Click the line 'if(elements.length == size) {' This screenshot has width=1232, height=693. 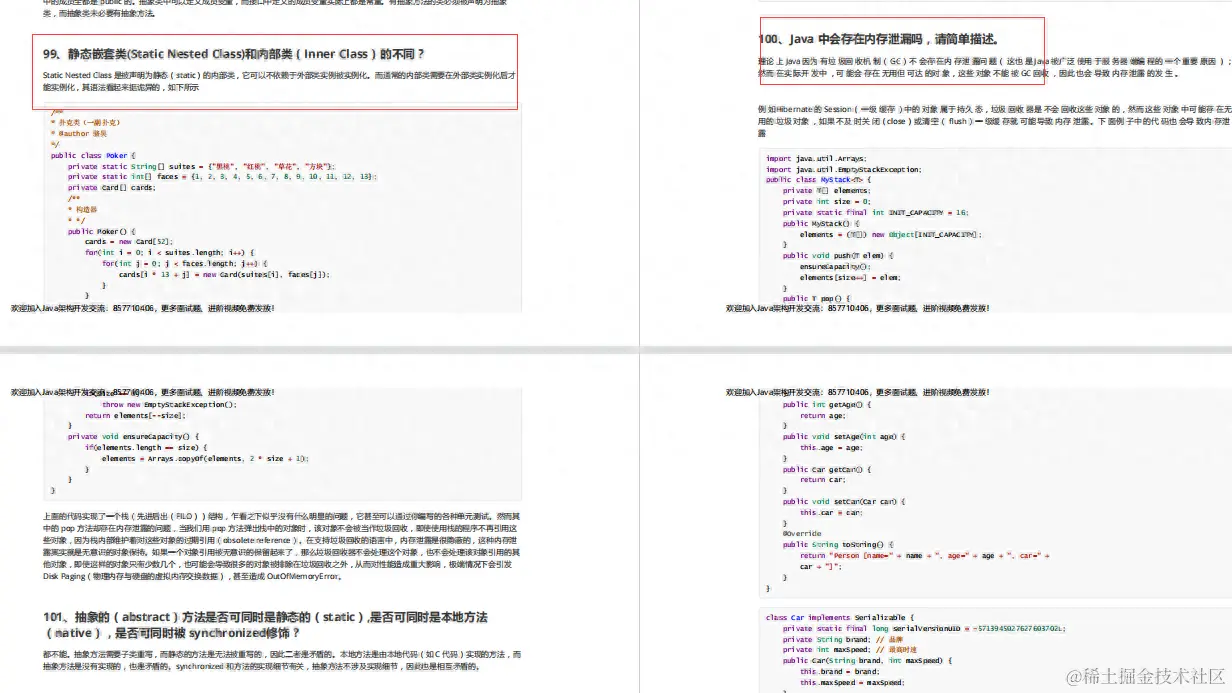pyautogui.click(x=146, y=447)
